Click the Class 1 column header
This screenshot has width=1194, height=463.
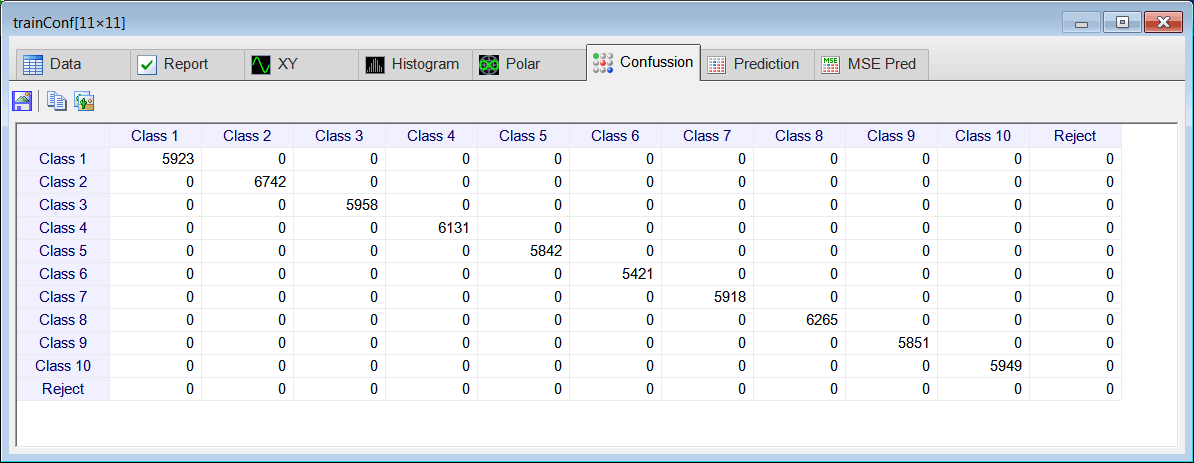coord(155,136)
